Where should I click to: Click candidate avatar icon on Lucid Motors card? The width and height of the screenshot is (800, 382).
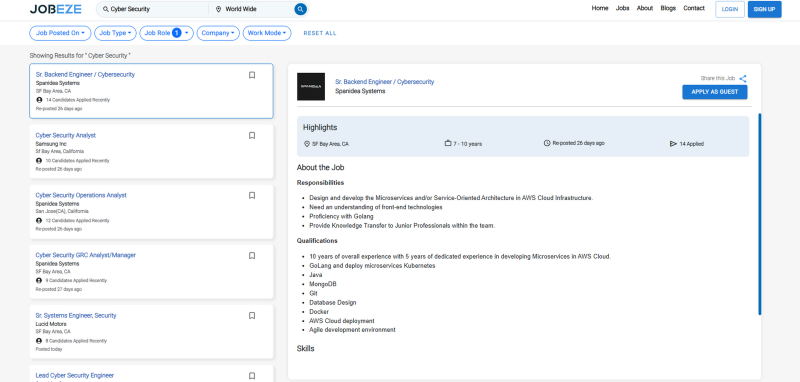pos(39,341)
